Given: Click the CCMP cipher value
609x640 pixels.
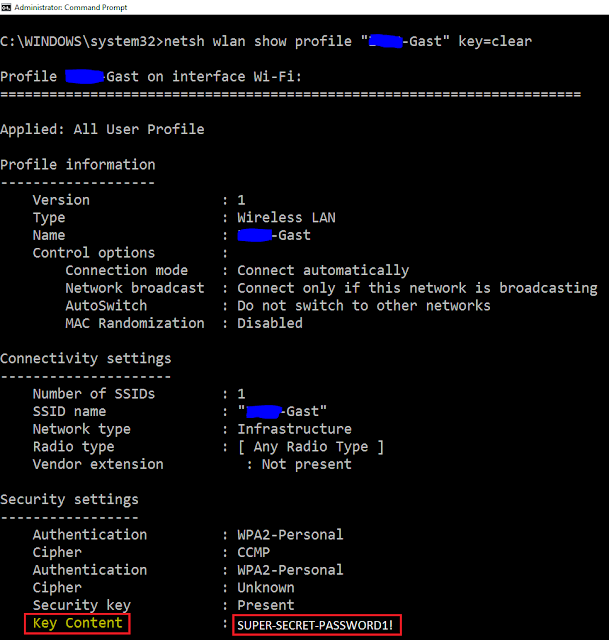Looking at the screenshot, I should (253, 552).
